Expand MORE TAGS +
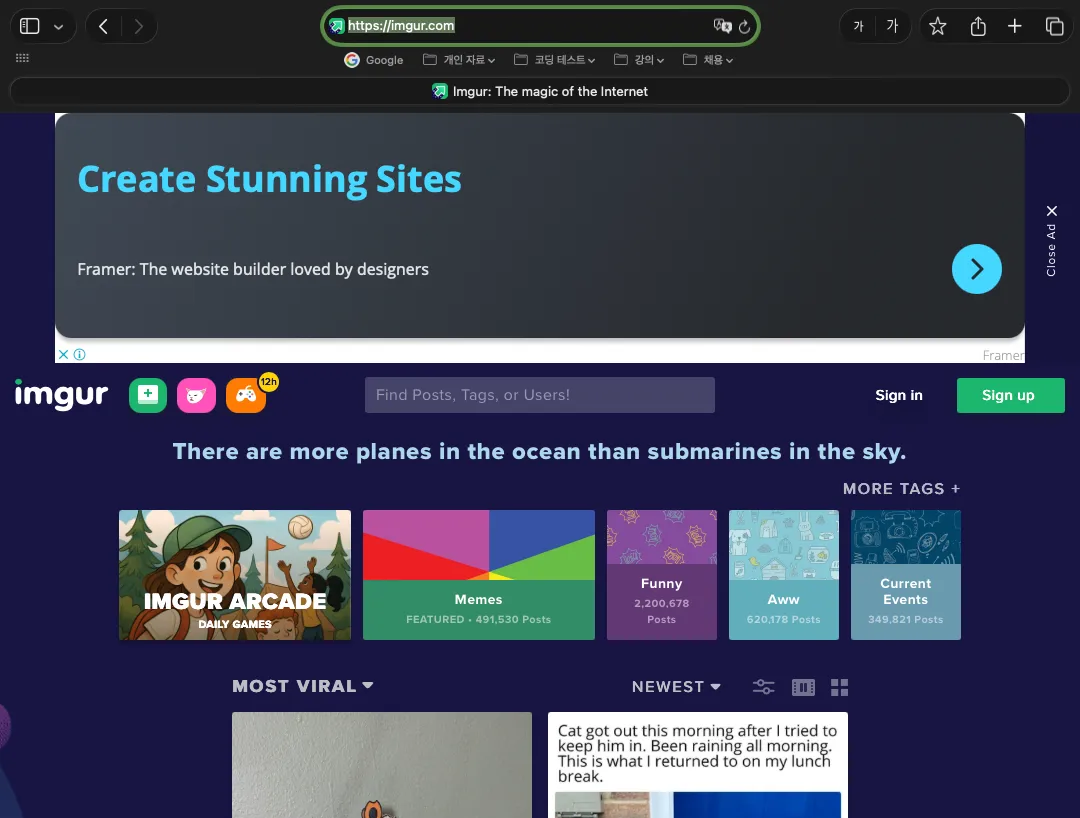The image size is (1080, 818). [902, 489]
